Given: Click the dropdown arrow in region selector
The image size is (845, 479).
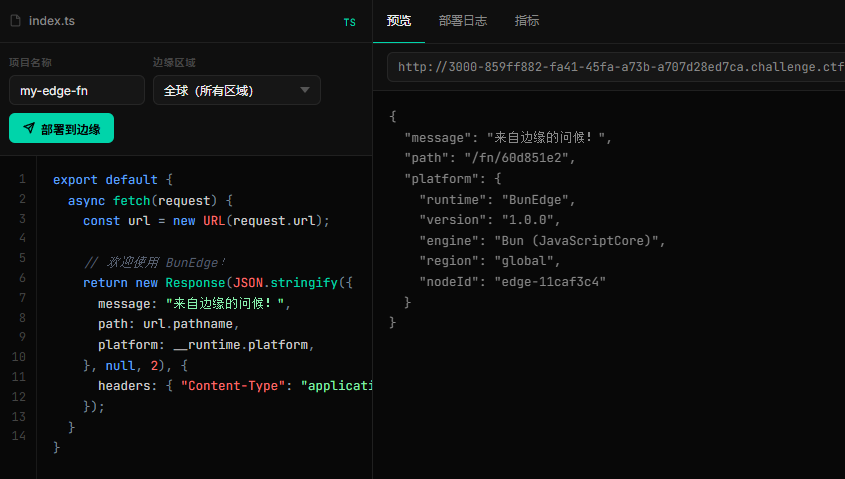Looking at the screenshot, I should tap(305, 90).
